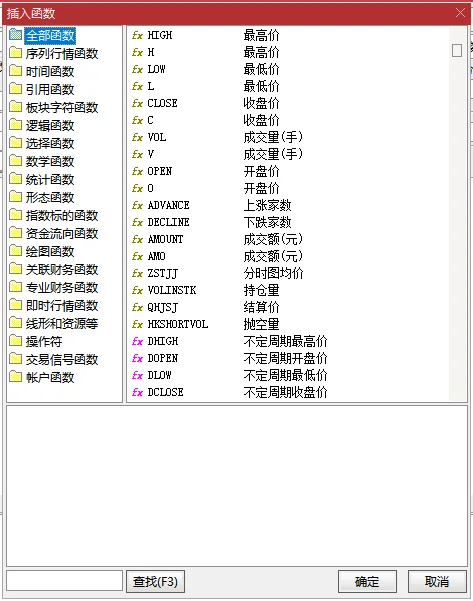Click the fx icon beside OPEN
The image size is (473, 601).
(137, 171)
